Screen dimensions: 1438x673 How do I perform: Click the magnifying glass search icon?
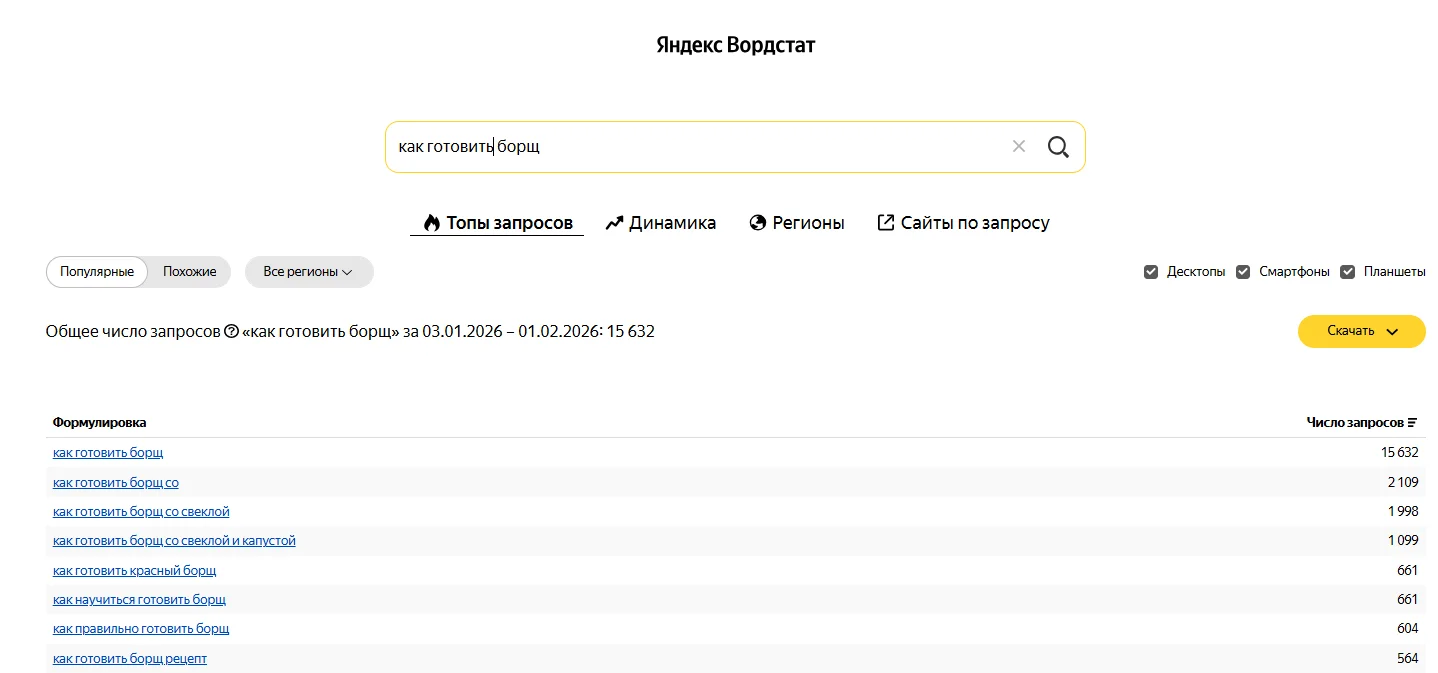1058,147
